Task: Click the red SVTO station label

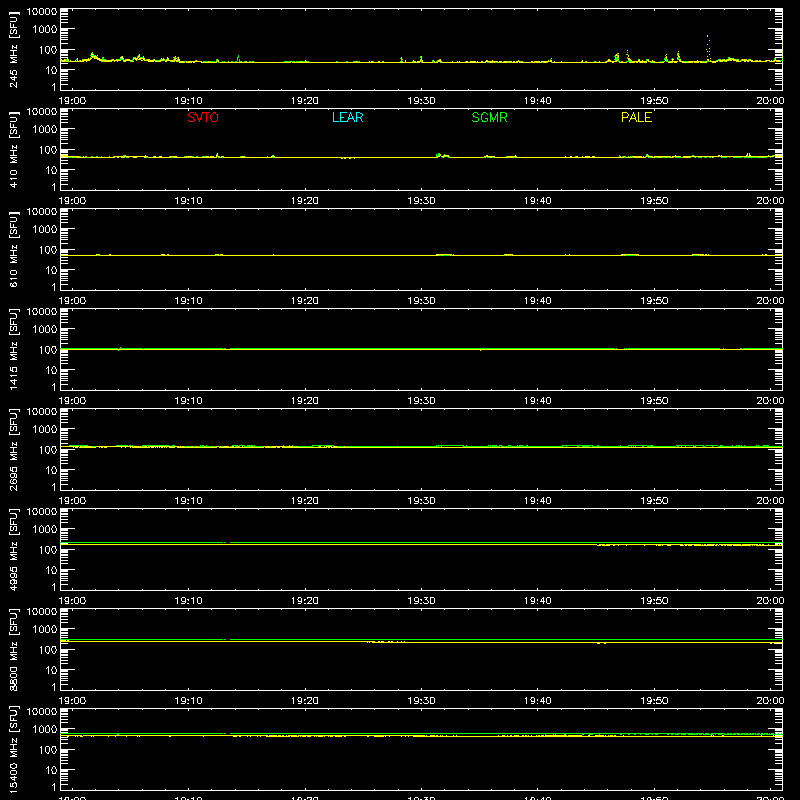Action: (203, 117)
